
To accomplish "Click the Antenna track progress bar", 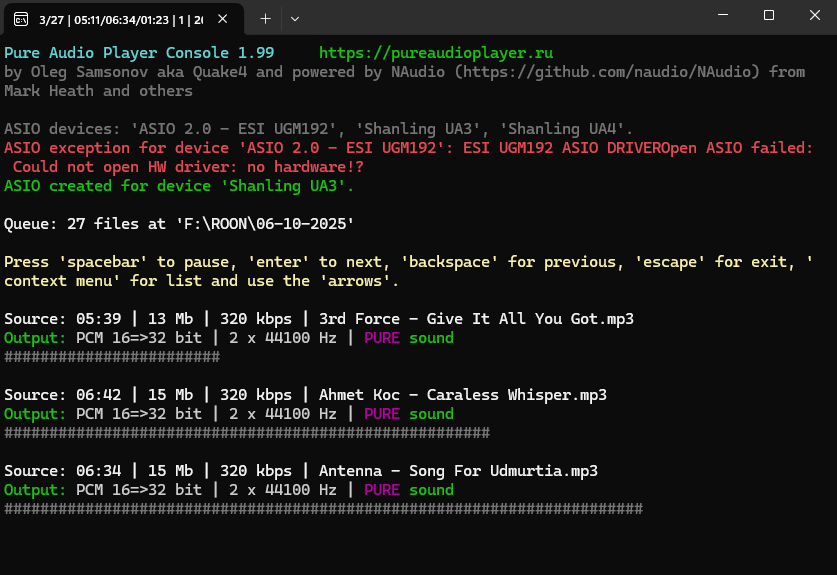I will tap(323, 509).
